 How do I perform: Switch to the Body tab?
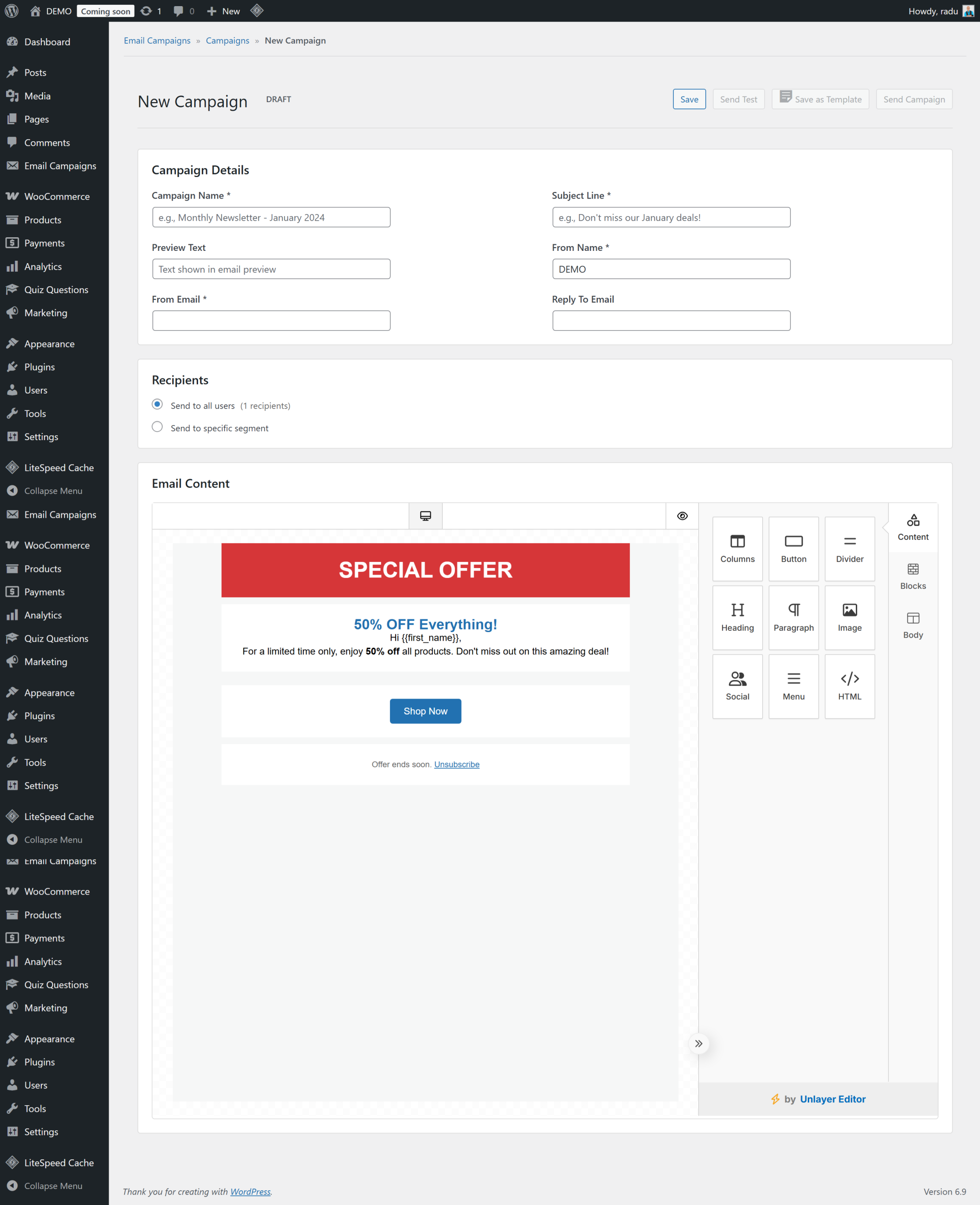[x=912, y=625]
